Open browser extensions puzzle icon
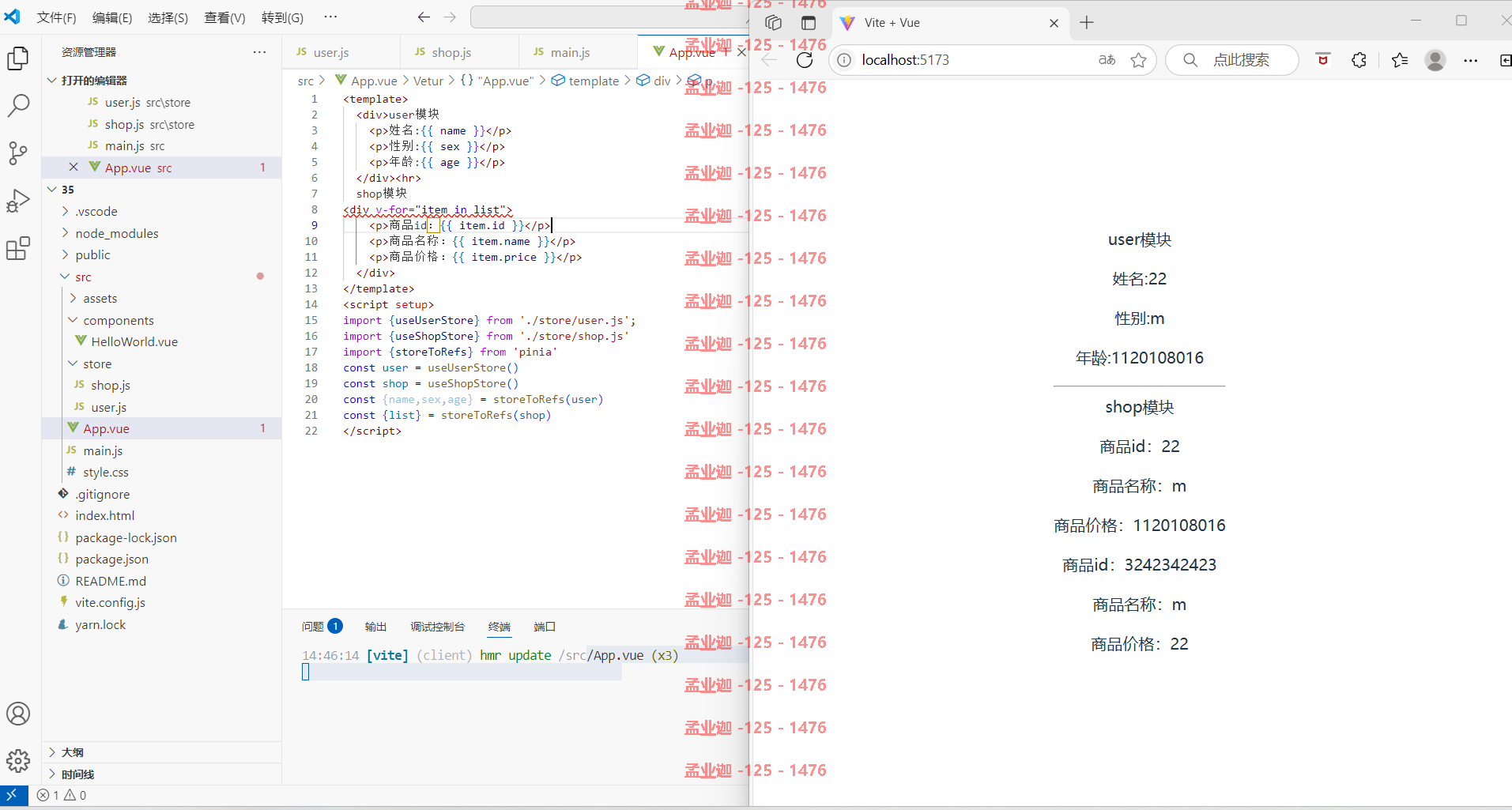The image size is (1512, 810). click(x=1359, y=60)
